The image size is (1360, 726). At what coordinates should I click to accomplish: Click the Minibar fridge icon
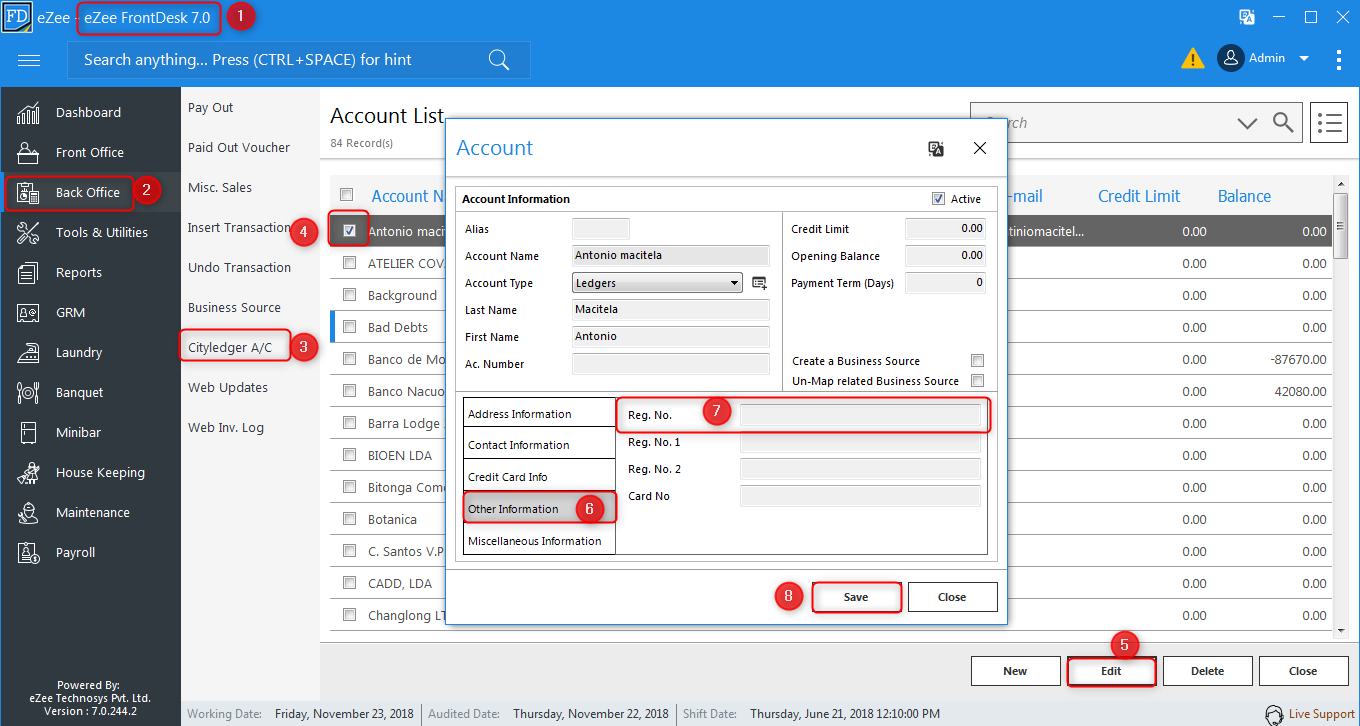point(28,433)
